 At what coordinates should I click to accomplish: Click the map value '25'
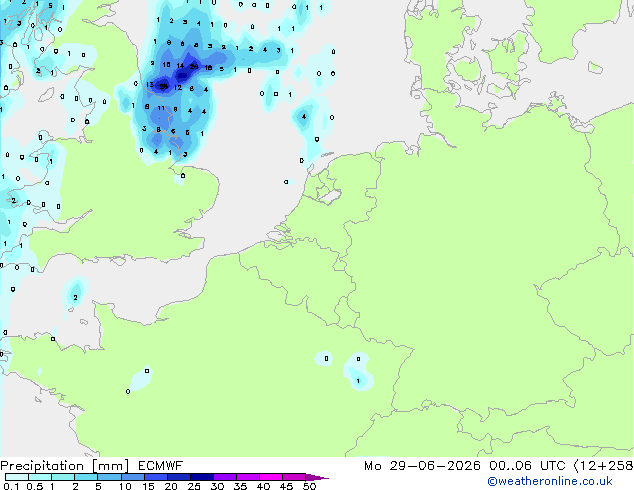(x=163, y=86)
